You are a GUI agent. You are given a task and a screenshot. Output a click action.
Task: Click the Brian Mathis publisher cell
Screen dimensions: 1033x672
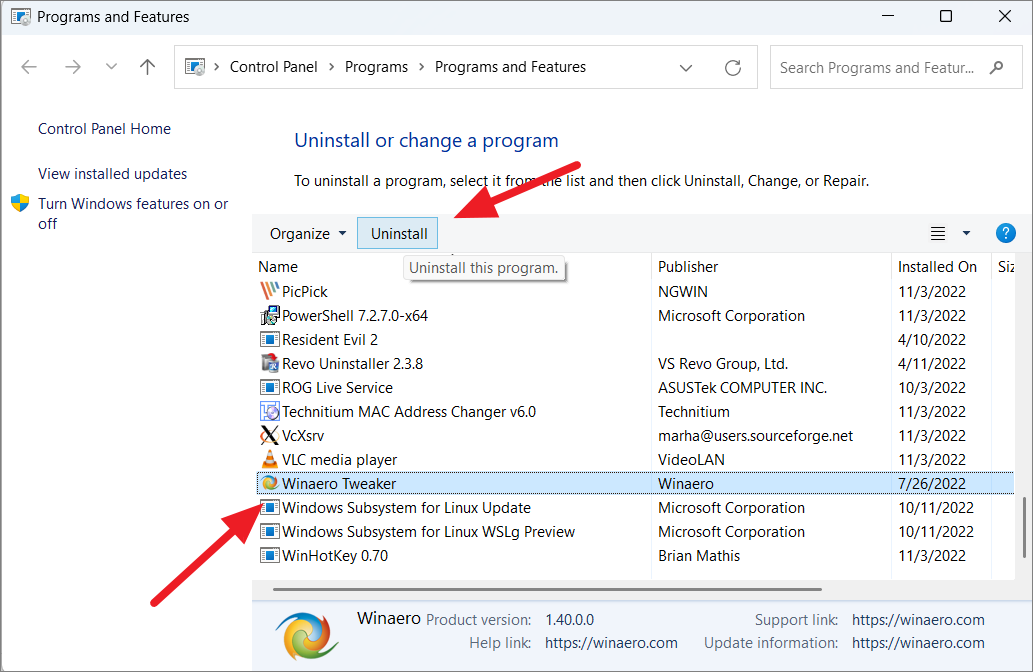click(x=698, y=556)
